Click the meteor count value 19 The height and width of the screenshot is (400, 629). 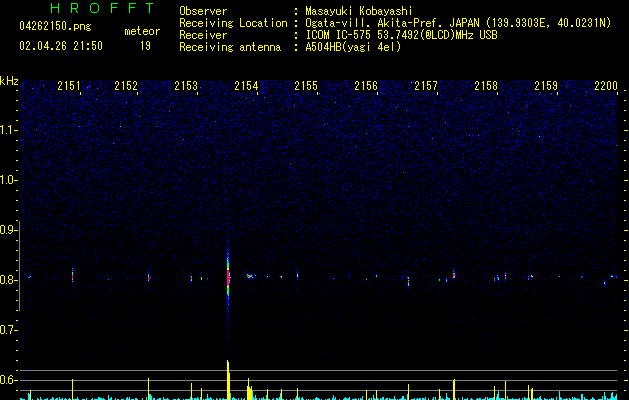click(x=145, y=46)
